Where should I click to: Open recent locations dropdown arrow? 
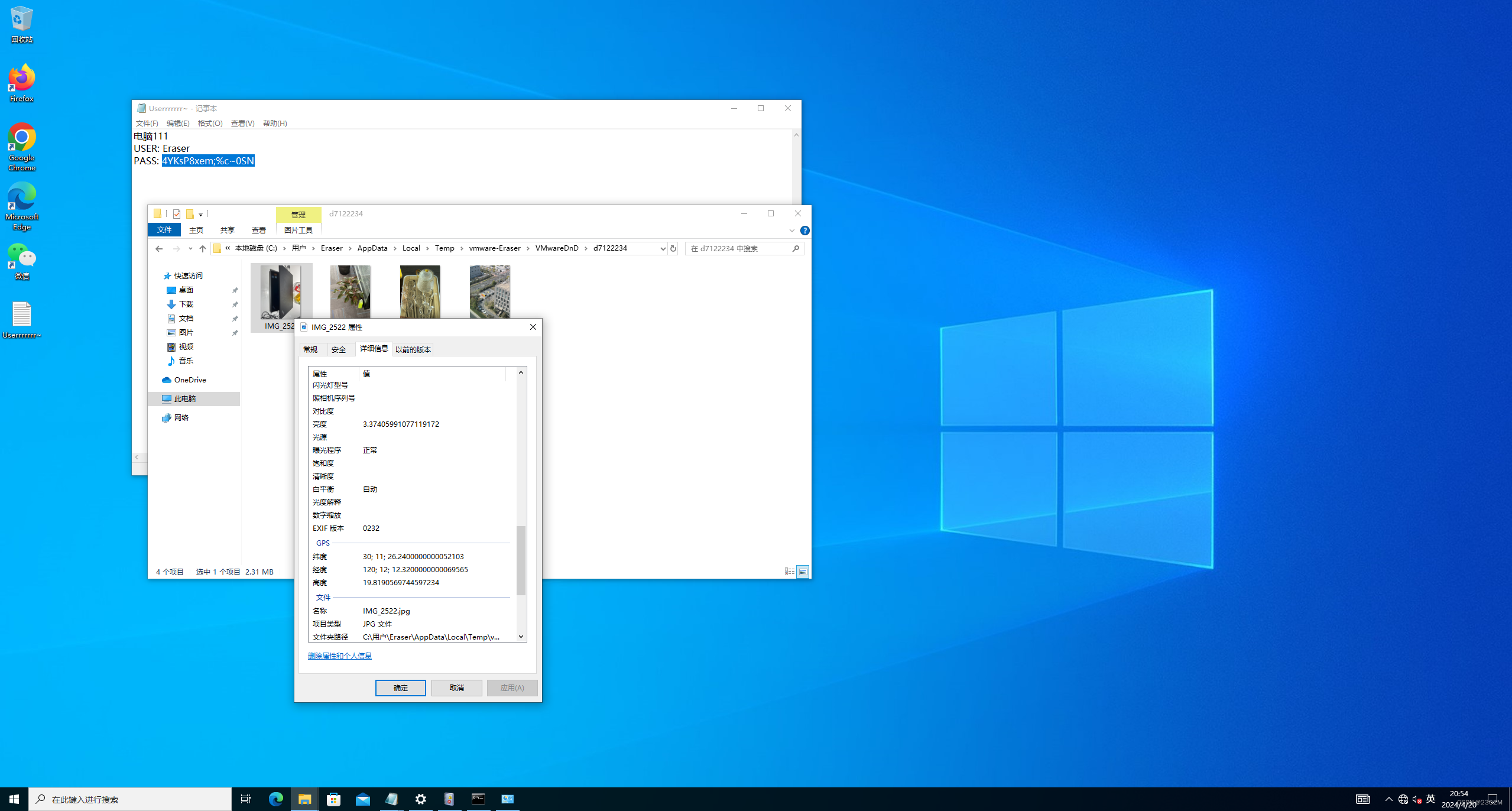pos(190,249)
